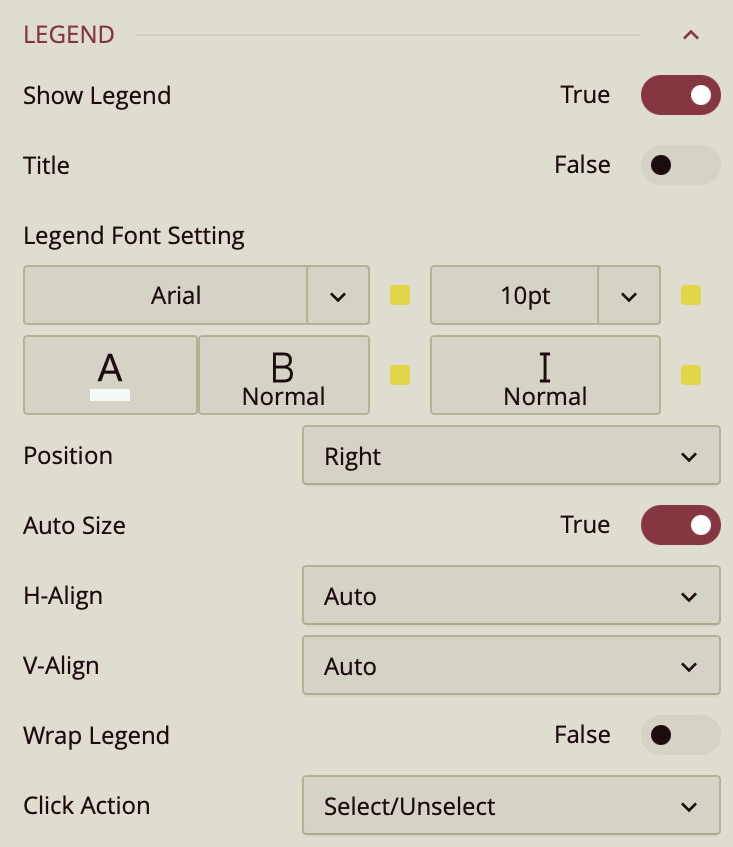Disable the Auto Size toggle
The height and width of the screenshot is (847, 733).
pyautogui.click(x=680, y=525)
